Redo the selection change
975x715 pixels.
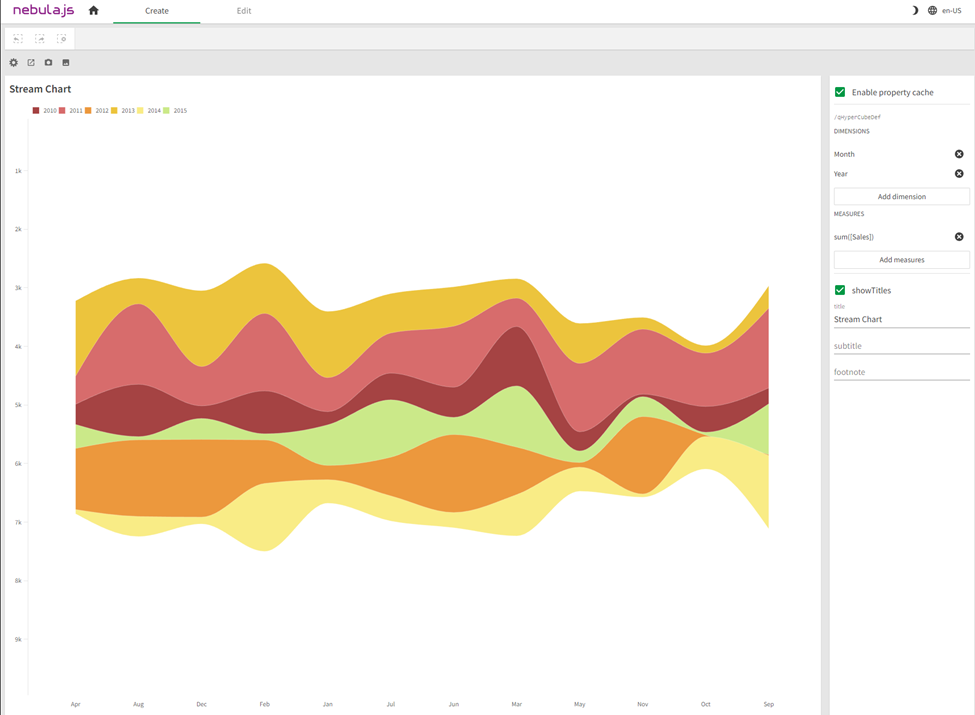[x=39, y=38]
